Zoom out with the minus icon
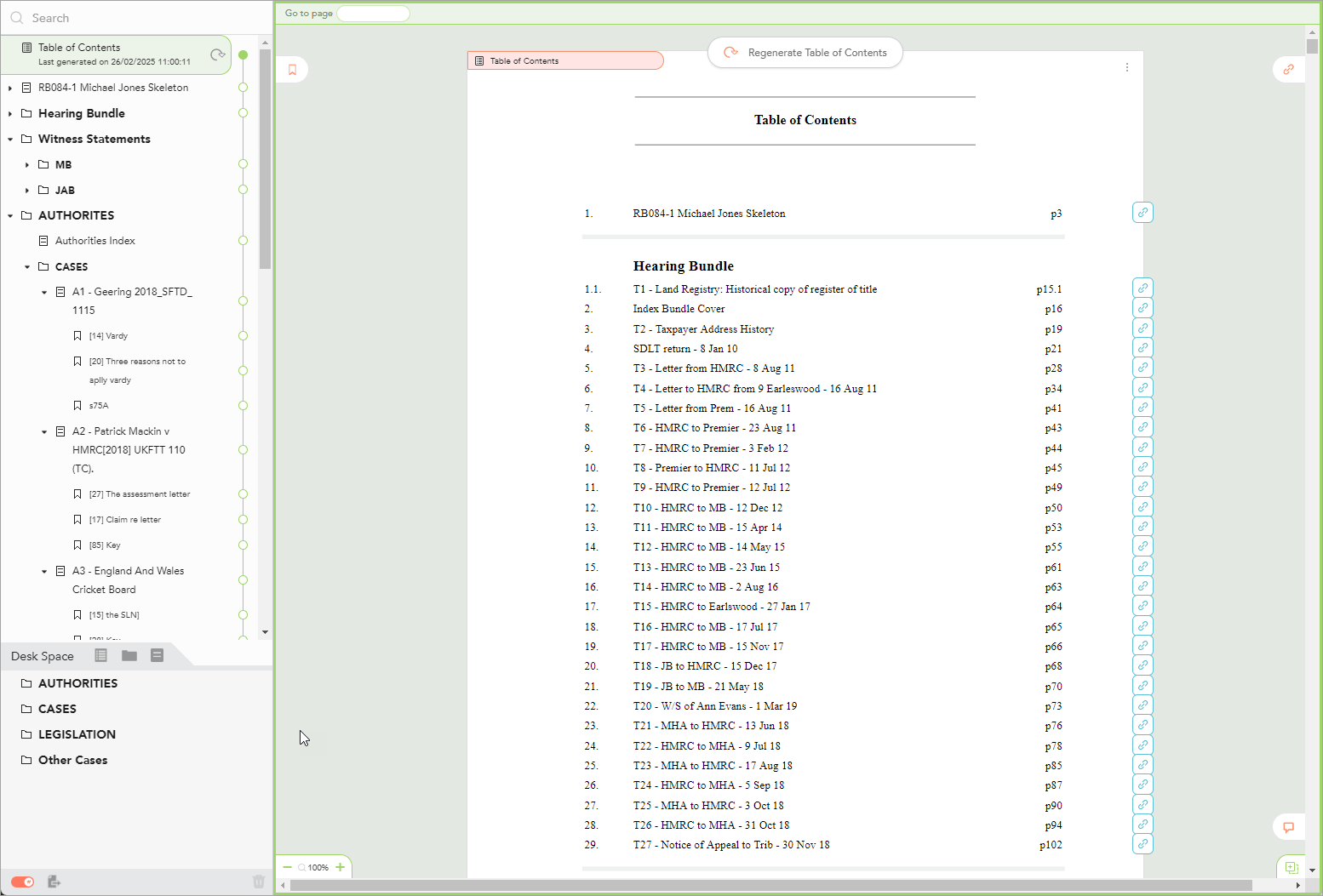1323x896 pixels. point(288,867)
